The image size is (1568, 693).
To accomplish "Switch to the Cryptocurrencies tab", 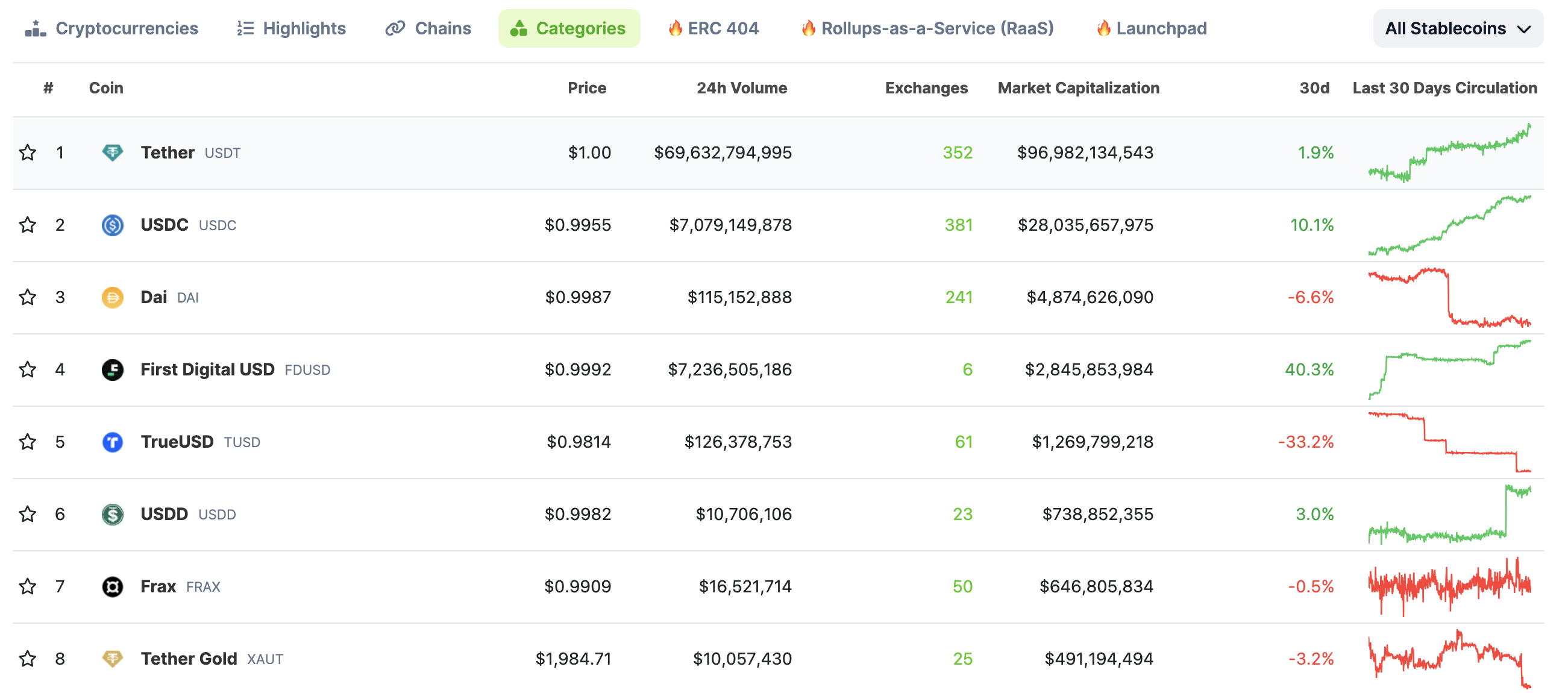I will pos(112,28).
